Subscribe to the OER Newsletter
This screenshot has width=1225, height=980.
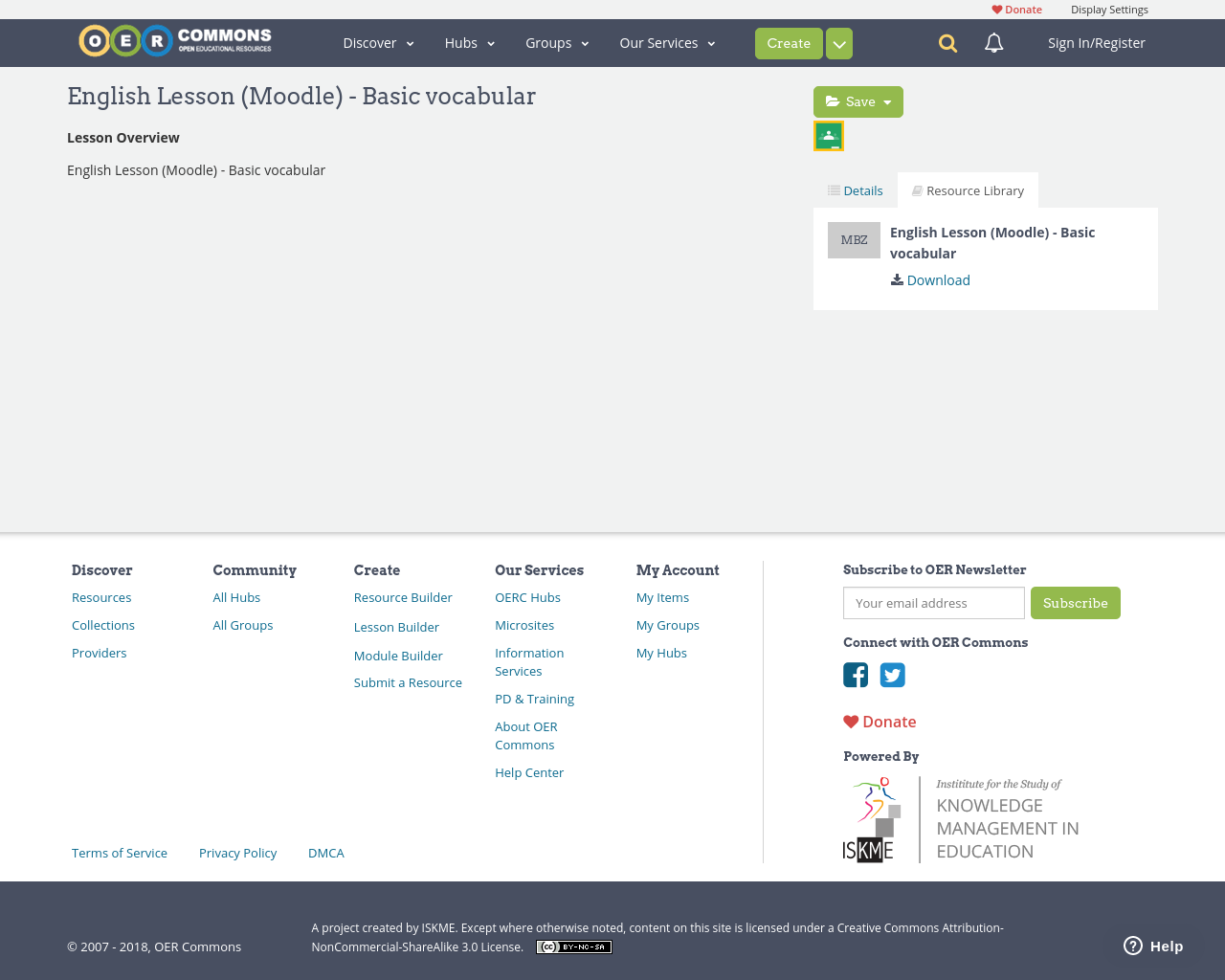click(1075, 603)
